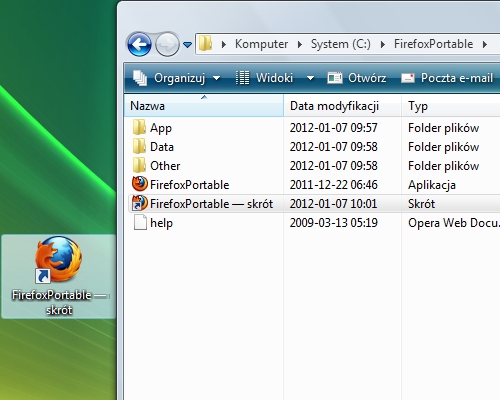Select the App folder icon
The image size is (500, 400).
(x=139, y=127)
